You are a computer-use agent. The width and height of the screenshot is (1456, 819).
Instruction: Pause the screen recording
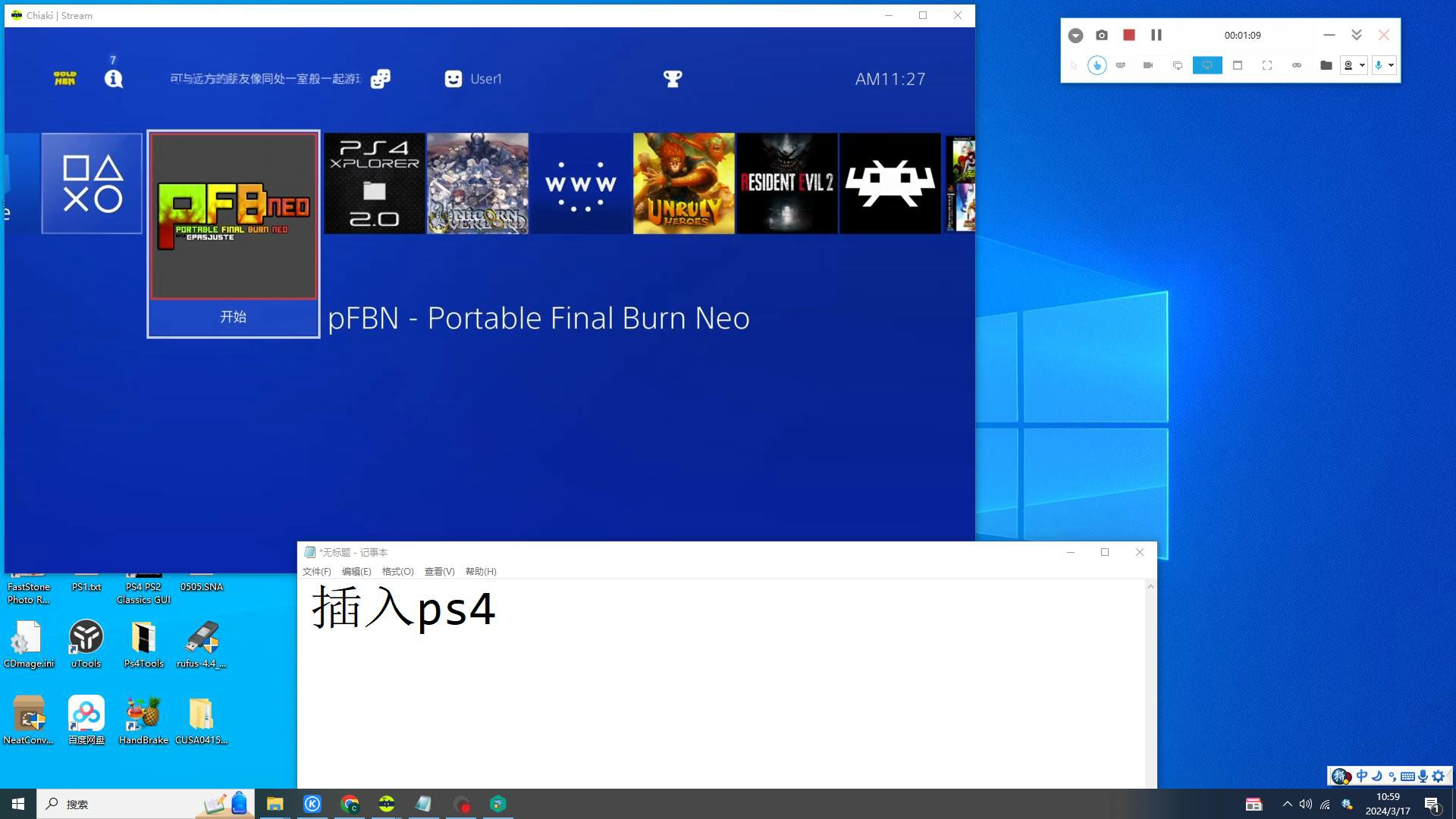pyautogui.click(x=1156, y=35)
